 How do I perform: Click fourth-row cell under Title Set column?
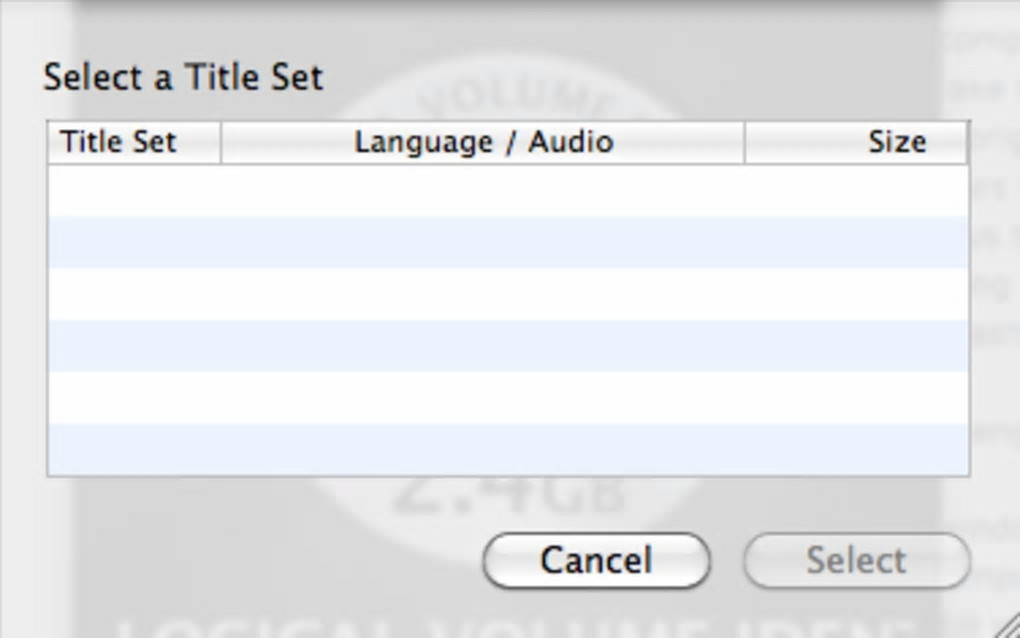click(x=133, y=346)
